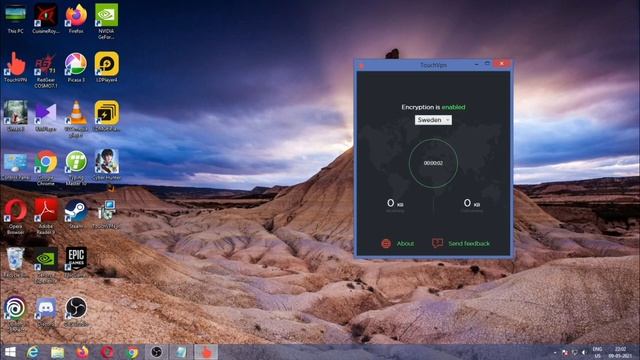Open Opera from the taskbar
Viewport: 640px width, 360px height.
[x=107, y=352]
